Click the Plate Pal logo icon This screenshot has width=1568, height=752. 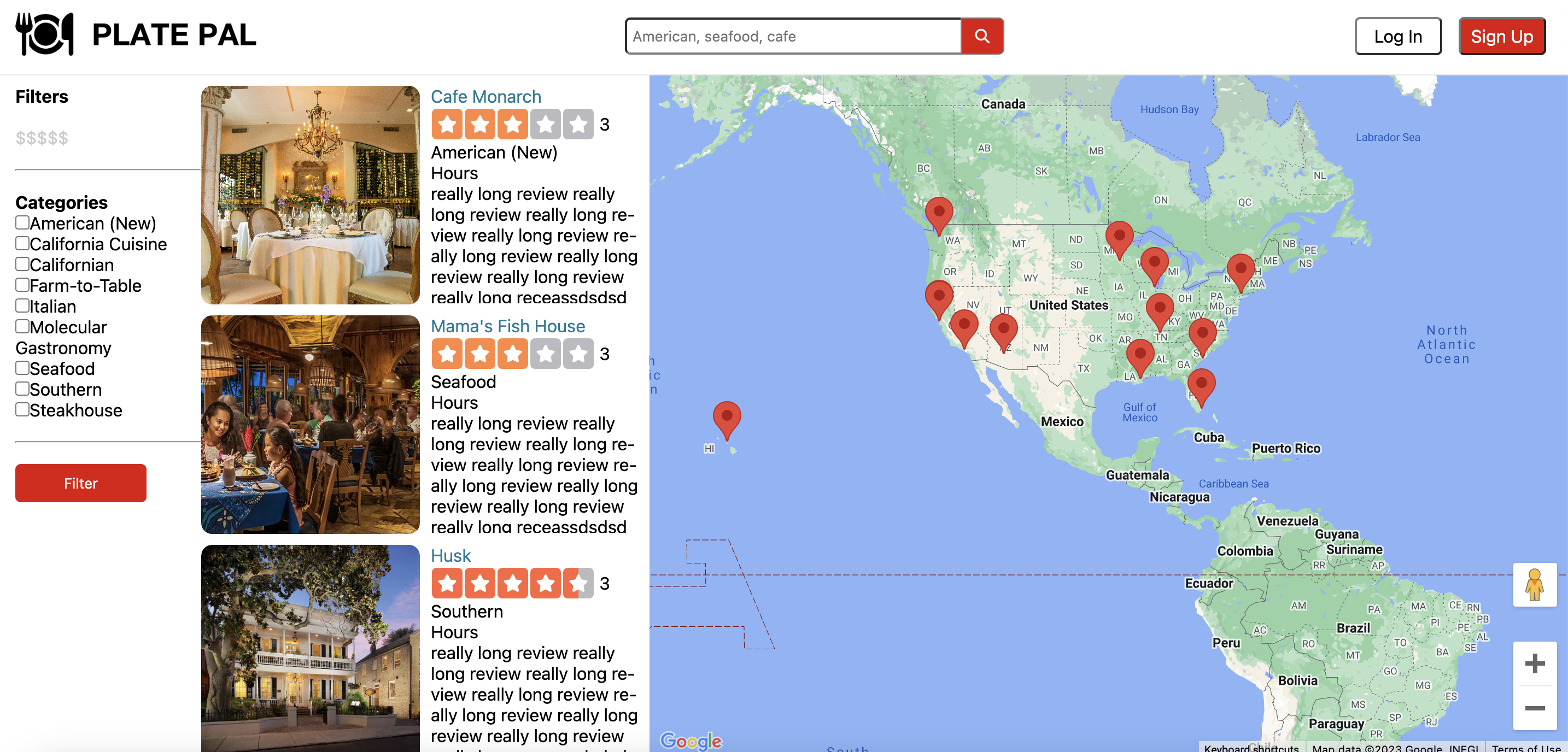pyautogui.click(x=44, y=34)
